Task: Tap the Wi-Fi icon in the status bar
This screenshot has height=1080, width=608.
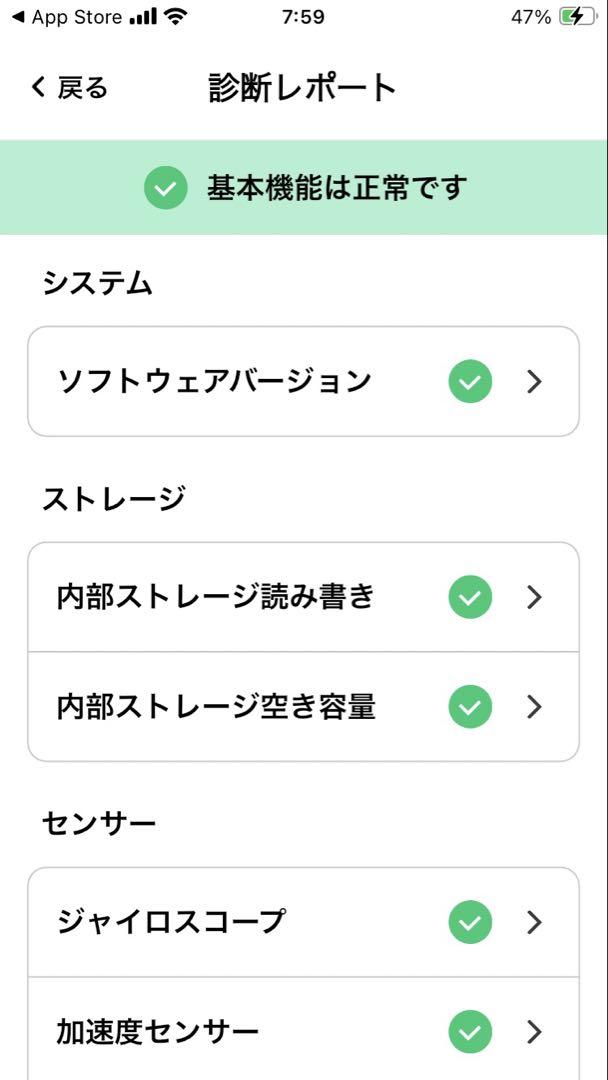Action: (178, 17)
